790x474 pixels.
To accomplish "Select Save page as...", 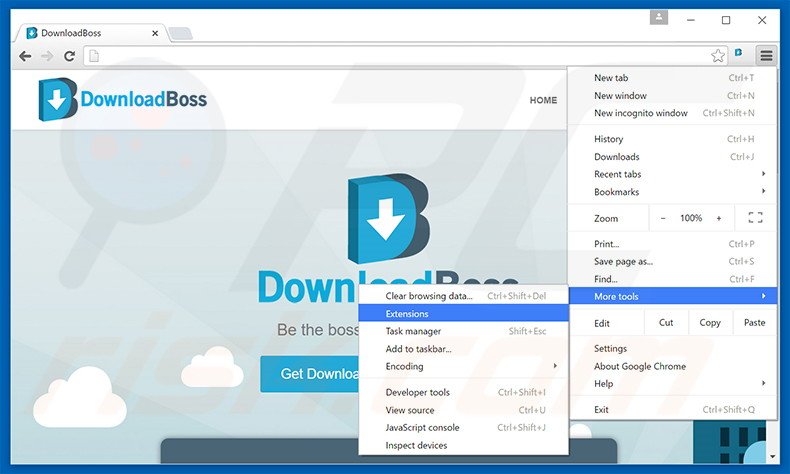I will (673, 261).
